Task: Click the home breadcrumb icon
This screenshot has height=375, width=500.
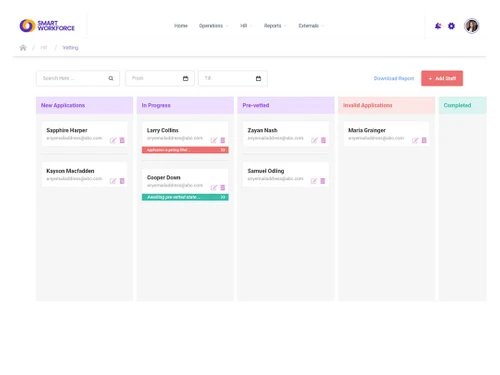Action: [x=23, y=48]
